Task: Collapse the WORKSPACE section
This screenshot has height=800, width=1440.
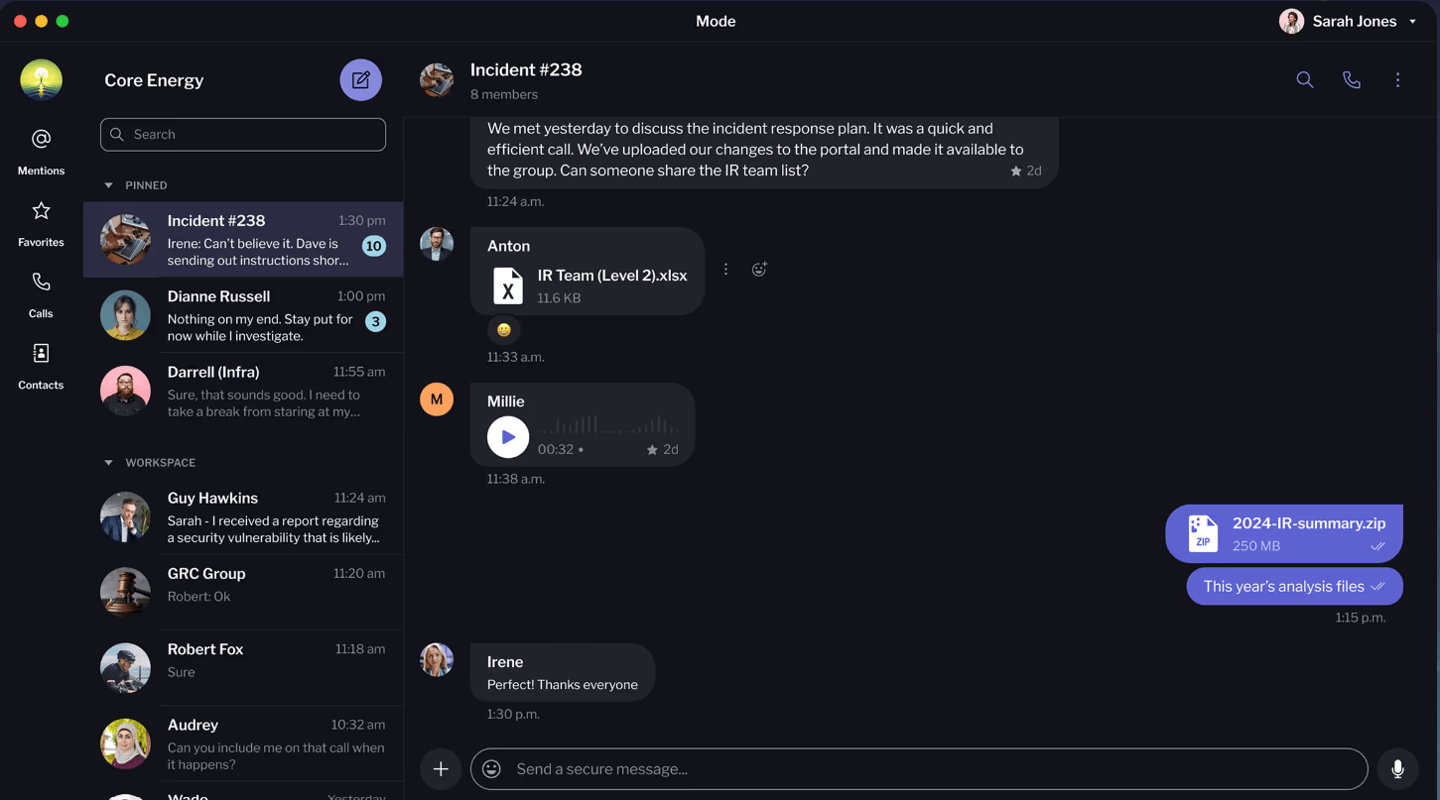Action: point(109,463)
